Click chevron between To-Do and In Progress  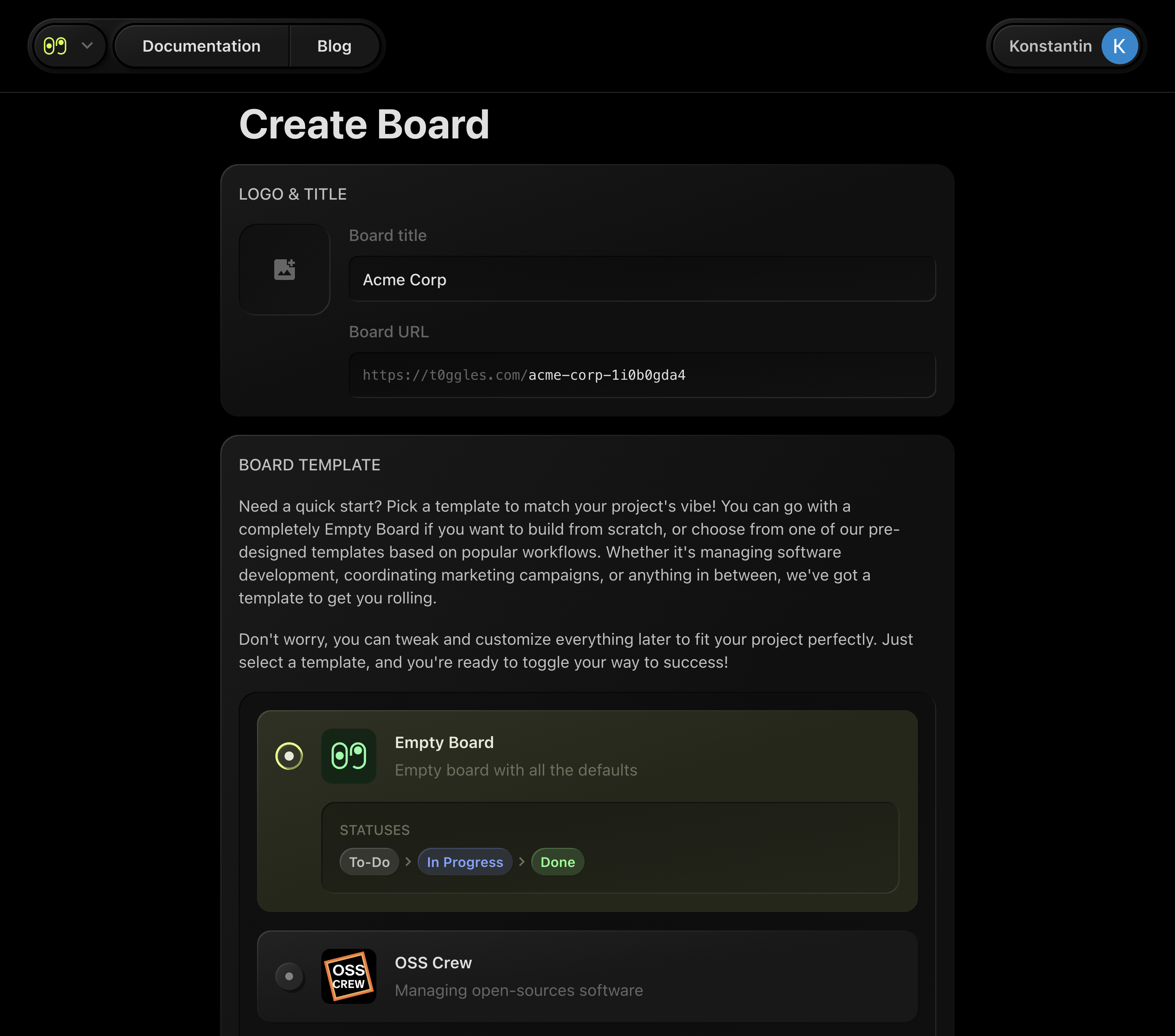click(x=408, y=861)
